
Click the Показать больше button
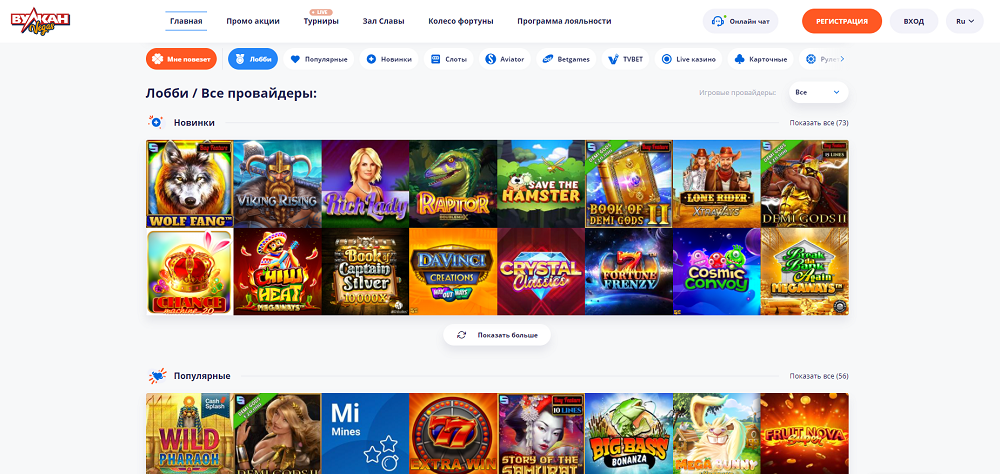[x=497, y=335]
